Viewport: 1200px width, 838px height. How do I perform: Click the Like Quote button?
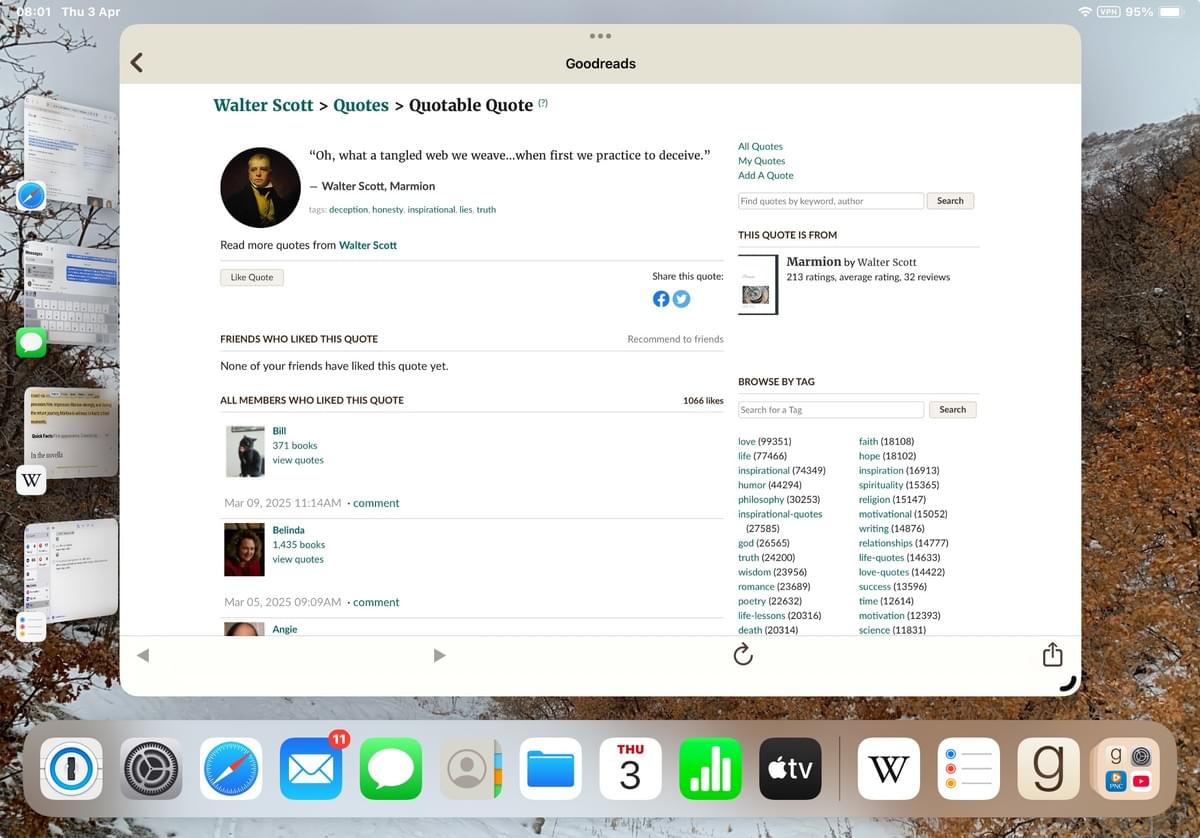point(252,277)
